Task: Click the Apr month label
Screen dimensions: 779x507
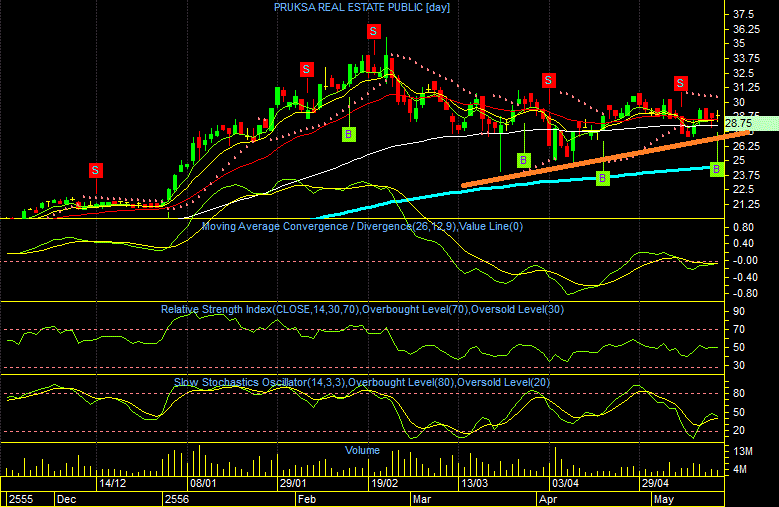Action: [x=548, y=500]
